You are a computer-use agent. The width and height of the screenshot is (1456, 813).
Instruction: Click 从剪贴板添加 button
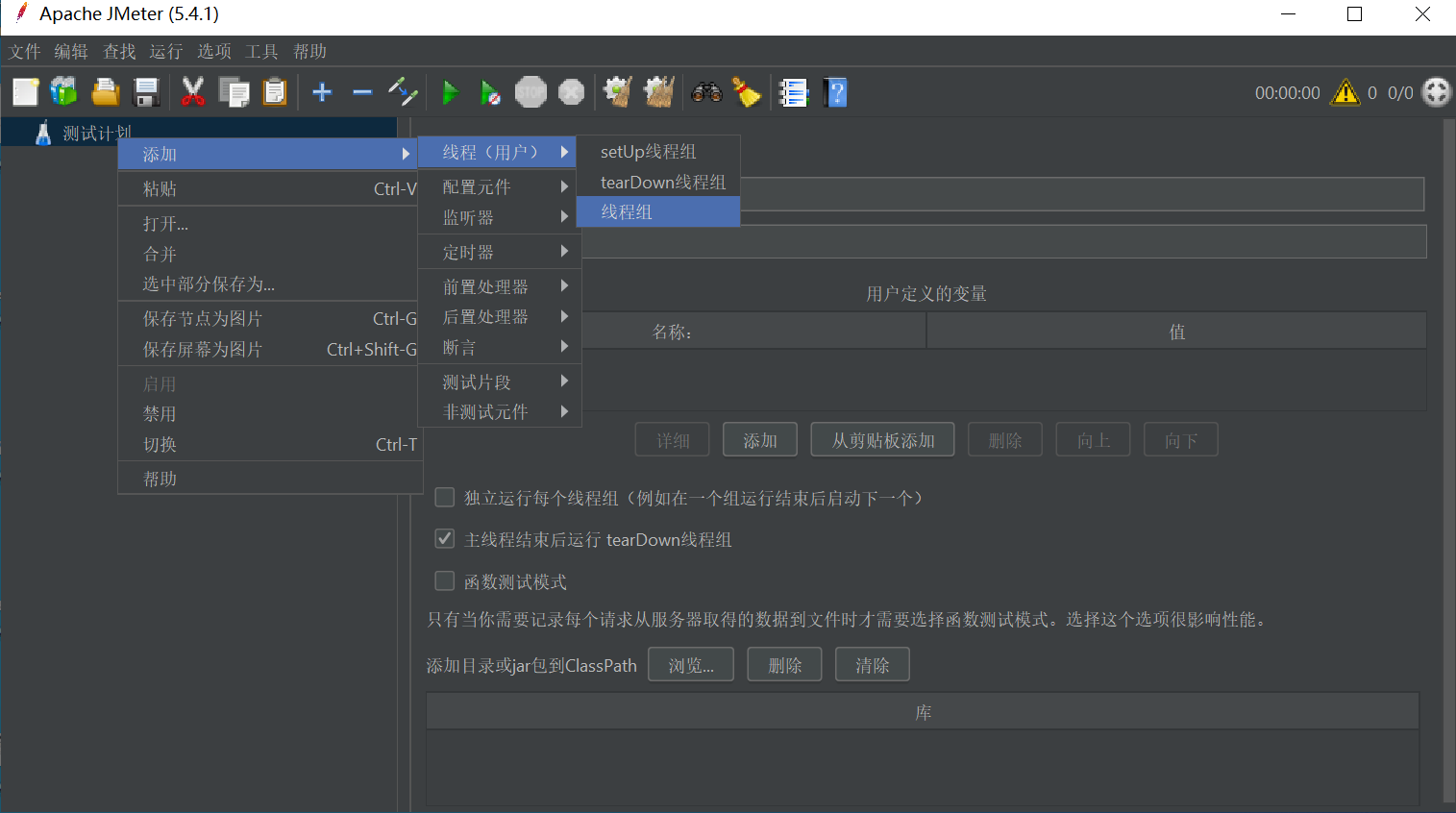(882, 440)
